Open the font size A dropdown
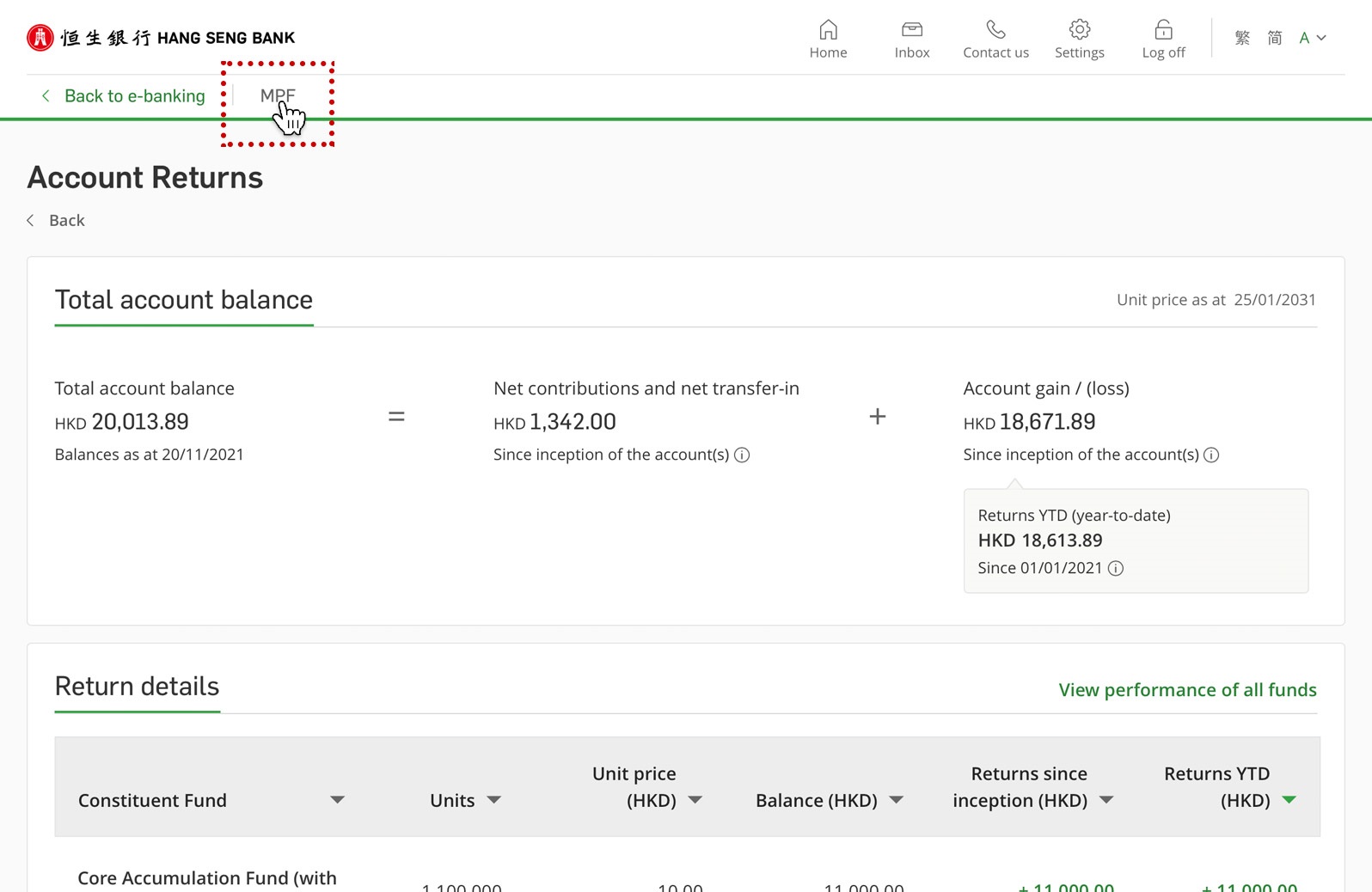Screen dimensions: 1372x892 [1313, 38]
